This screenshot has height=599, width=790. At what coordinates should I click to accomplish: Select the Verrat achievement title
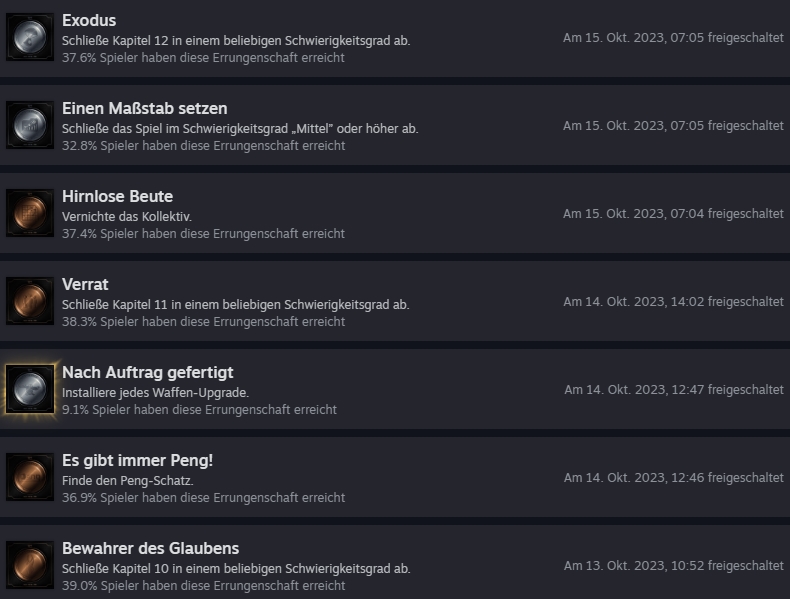pos(85,285)
